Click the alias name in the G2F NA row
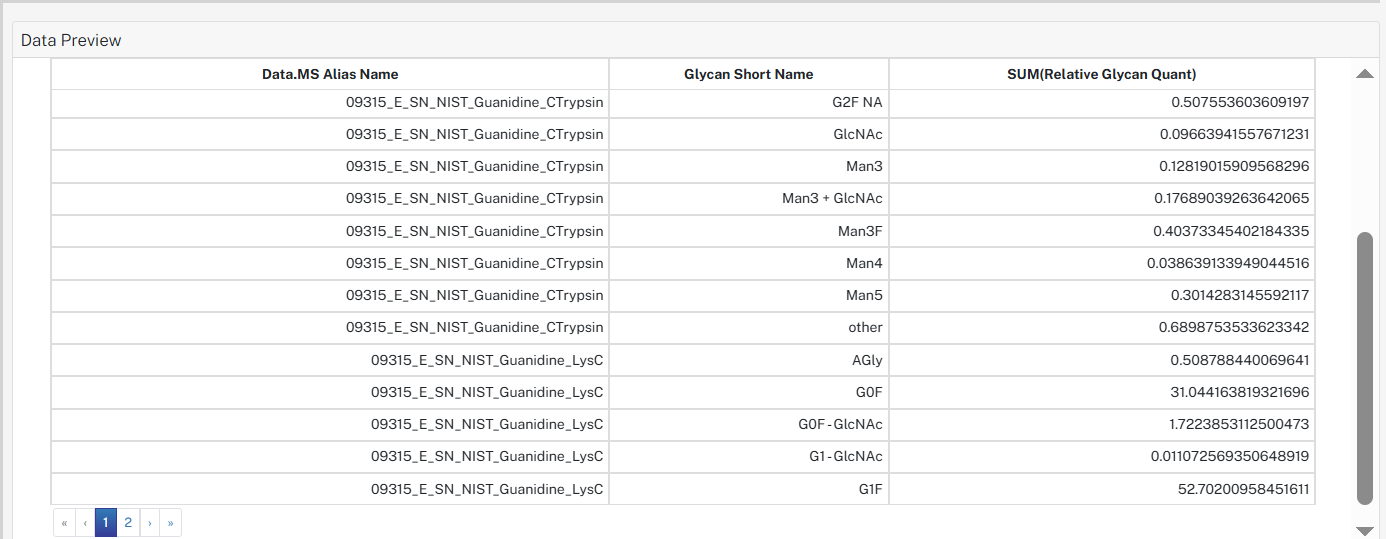 [x=475, y=102]
